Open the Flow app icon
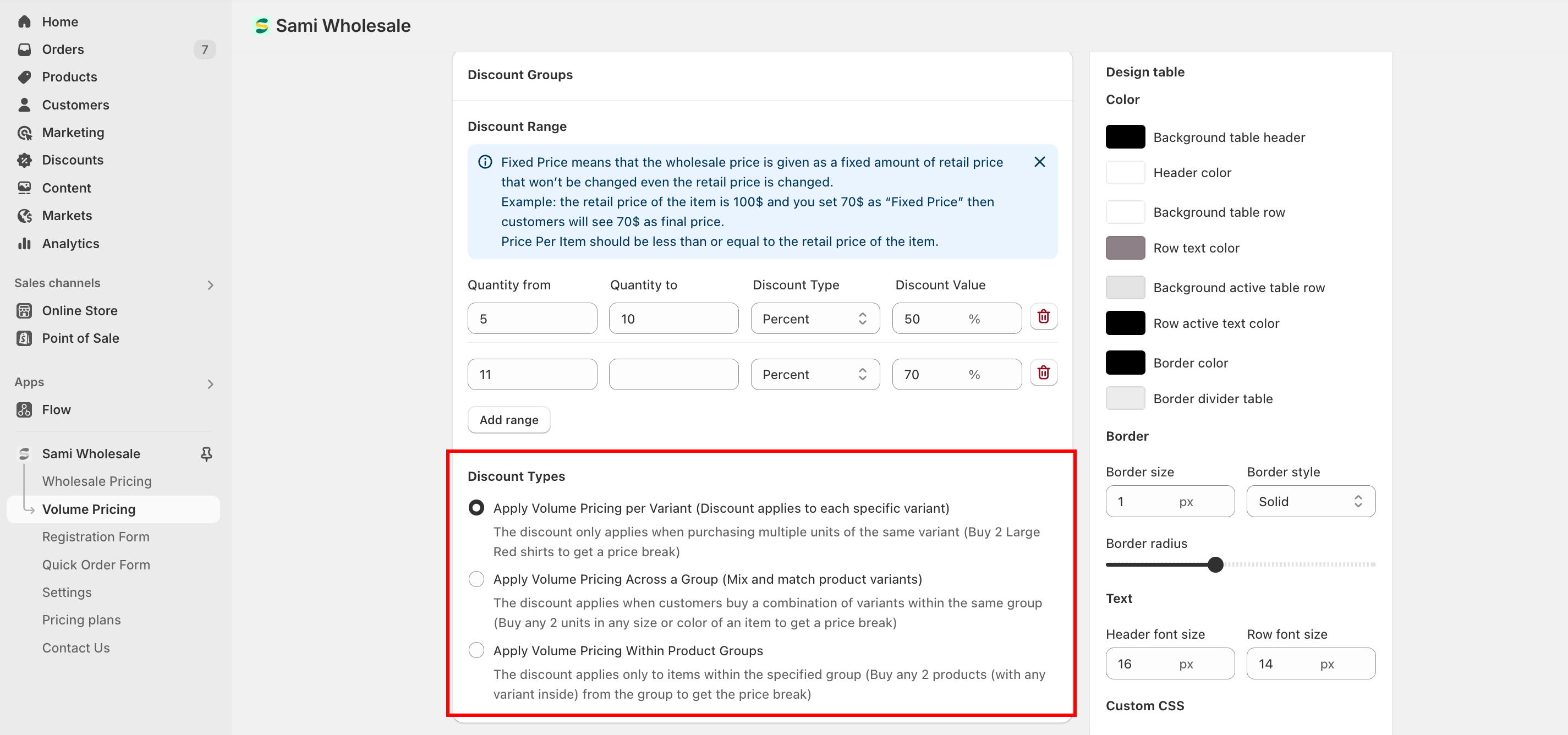The width and height of the screenshot is (1568, 735). (x=24, y=409)
